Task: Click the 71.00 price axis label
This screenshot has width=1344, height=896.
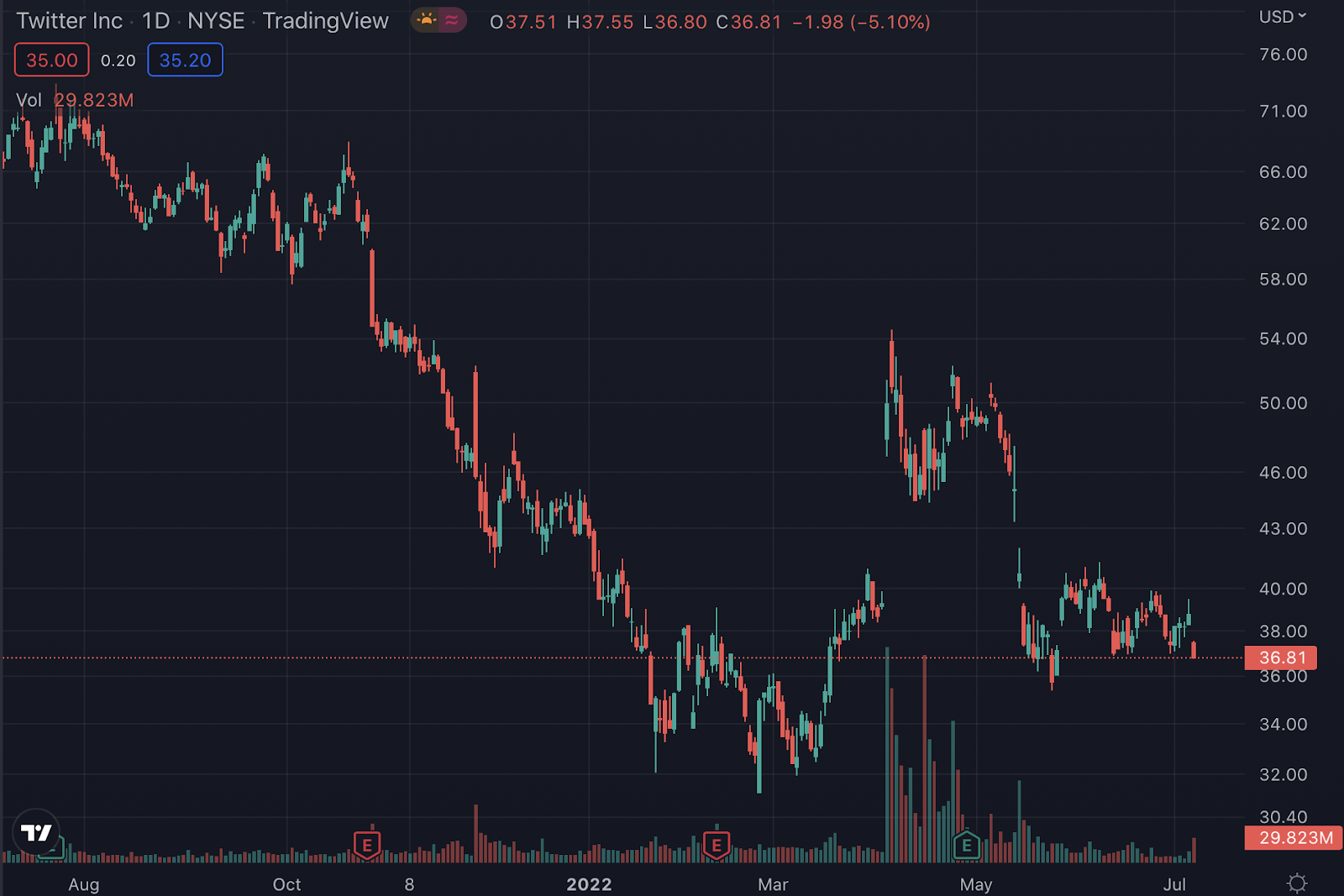Action: coord(1283,111)
